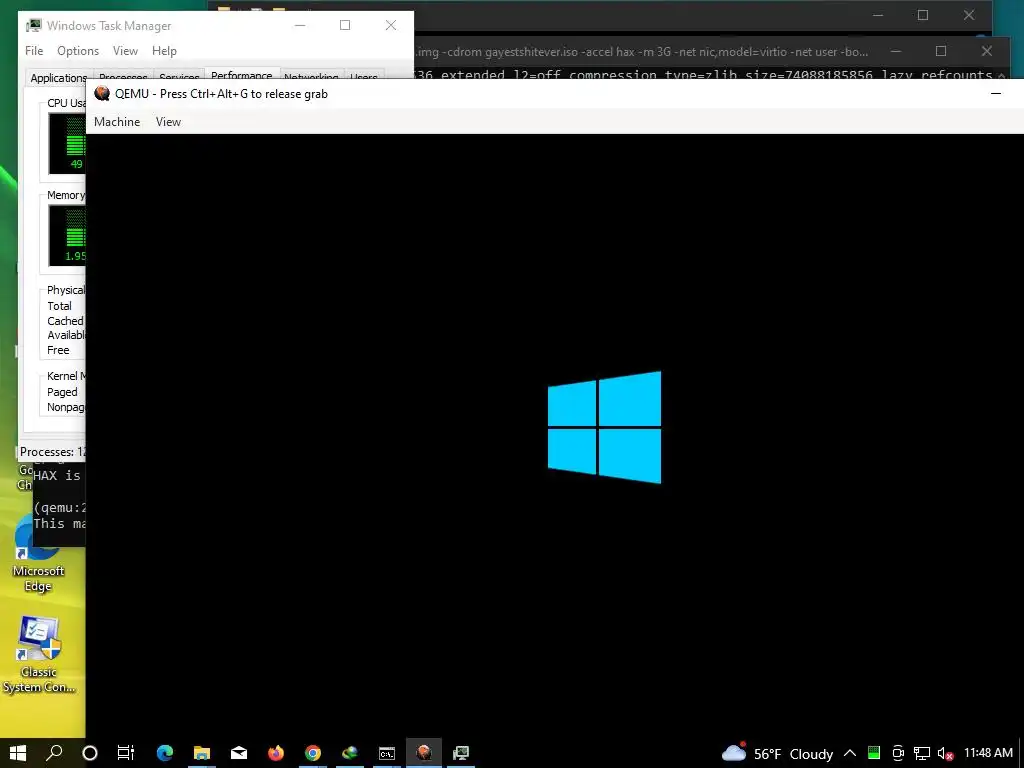Show hidden tray icons chevron
1024x768 pixels.
[850, 753]
